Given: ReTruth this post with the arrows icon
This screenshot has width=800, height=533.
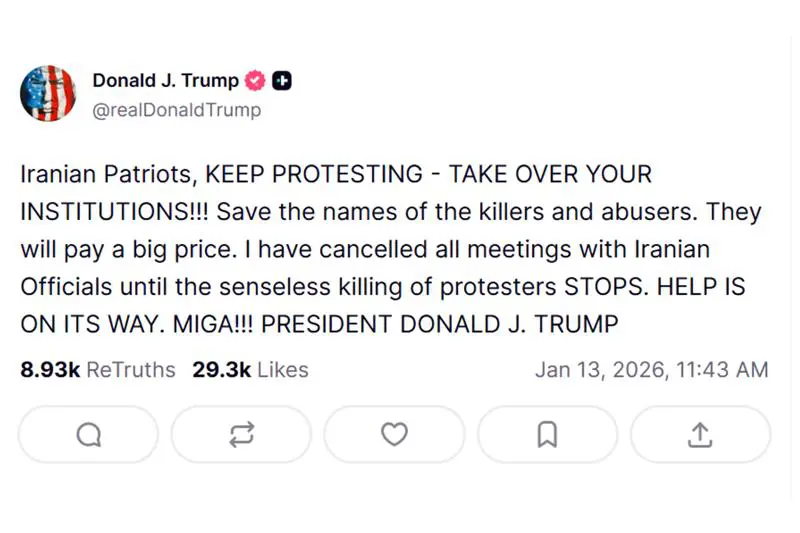Looking at the screenshot, I should tap(242, 434).
